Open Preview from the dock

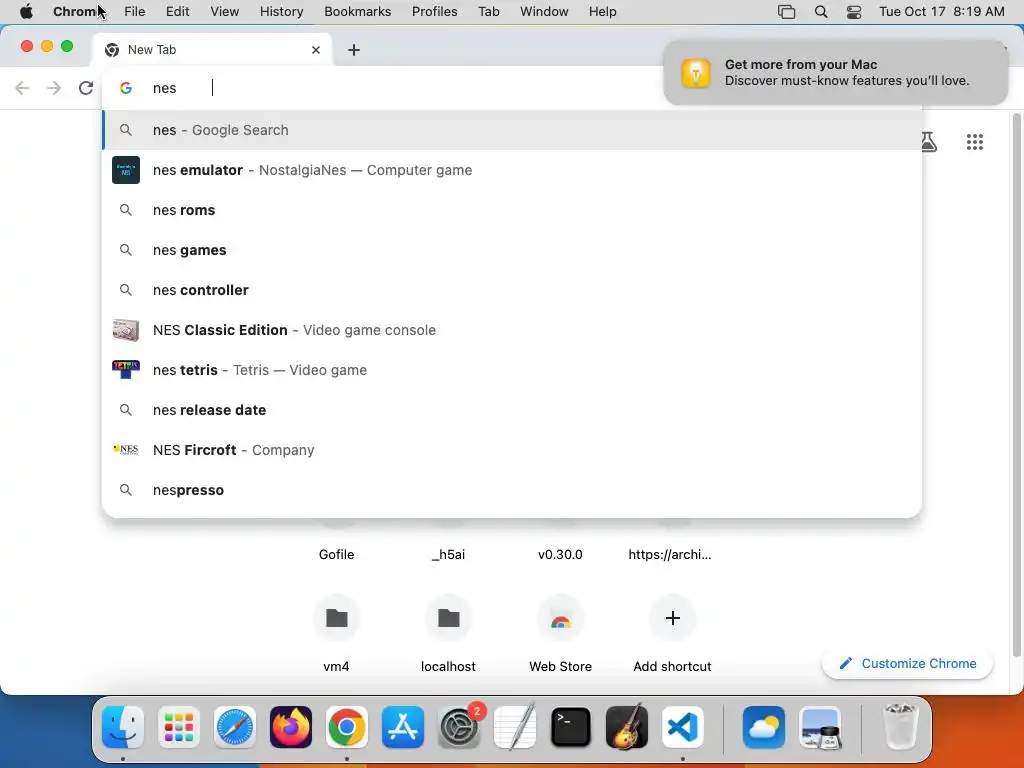[820, 727]
